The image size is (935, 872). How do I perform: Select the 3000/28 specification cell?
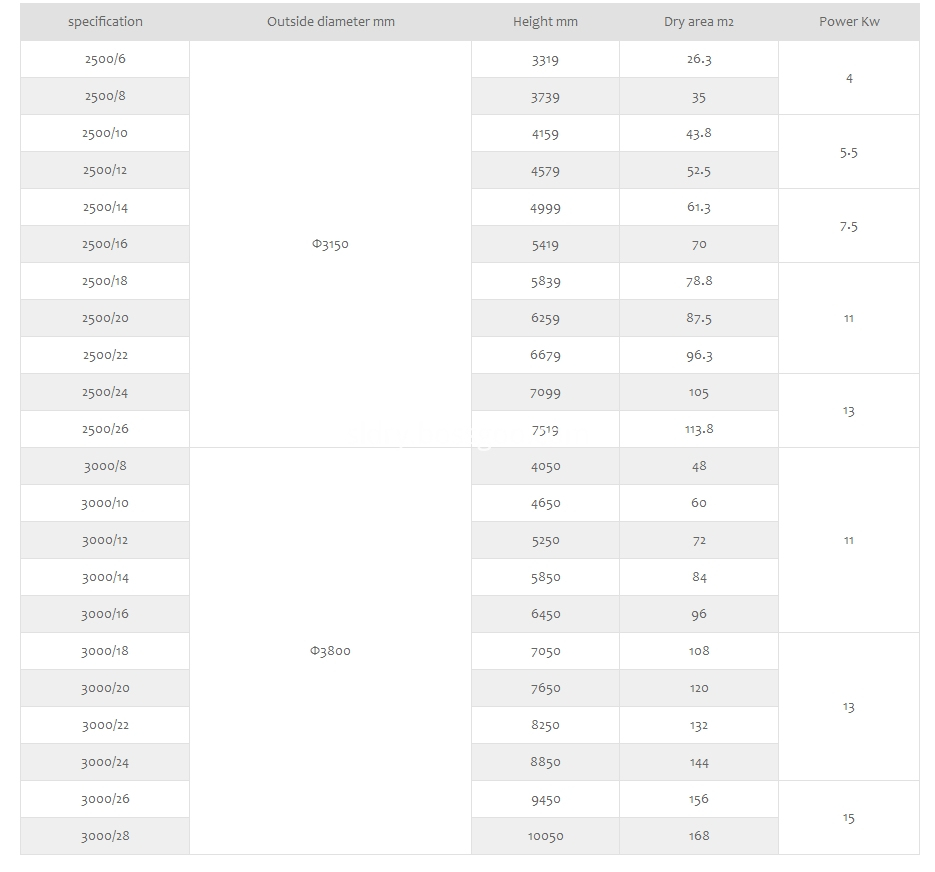pos(105,836)
